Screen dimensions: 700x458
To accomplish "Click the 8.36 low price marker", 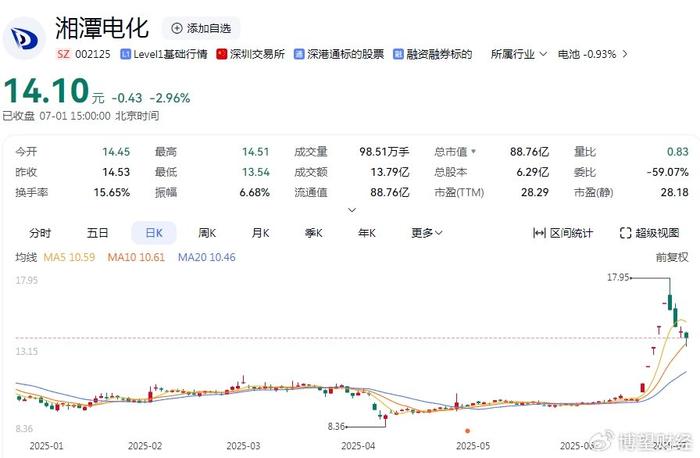I will pyautogui.click(x=336, y=427).
